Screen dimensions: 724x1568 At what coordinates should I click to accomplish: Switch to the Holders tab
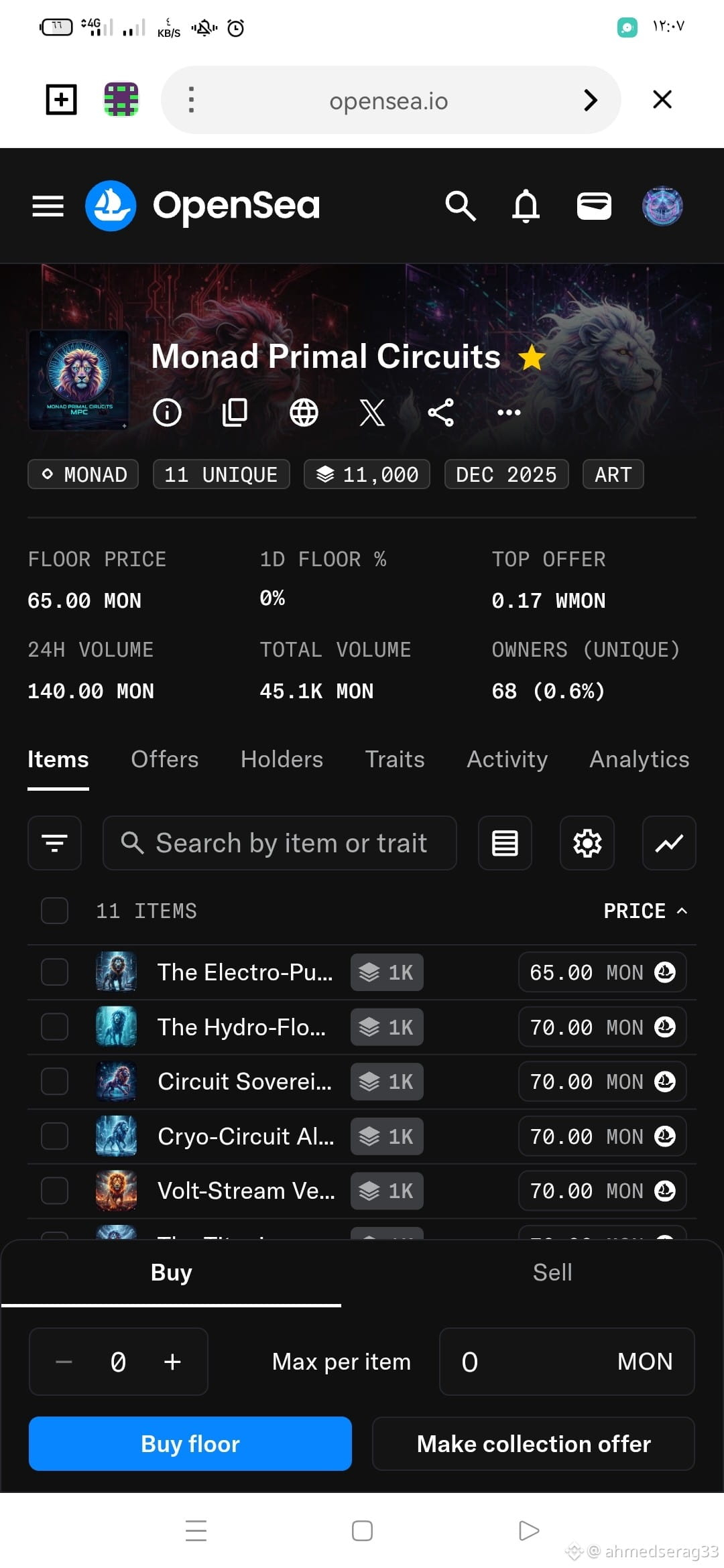tap(282, 759)
